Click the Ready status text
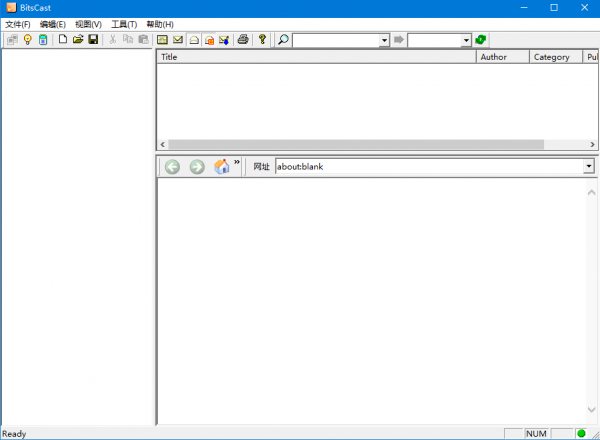The width and height of the screenshot is (600, 440). point(14,434)
